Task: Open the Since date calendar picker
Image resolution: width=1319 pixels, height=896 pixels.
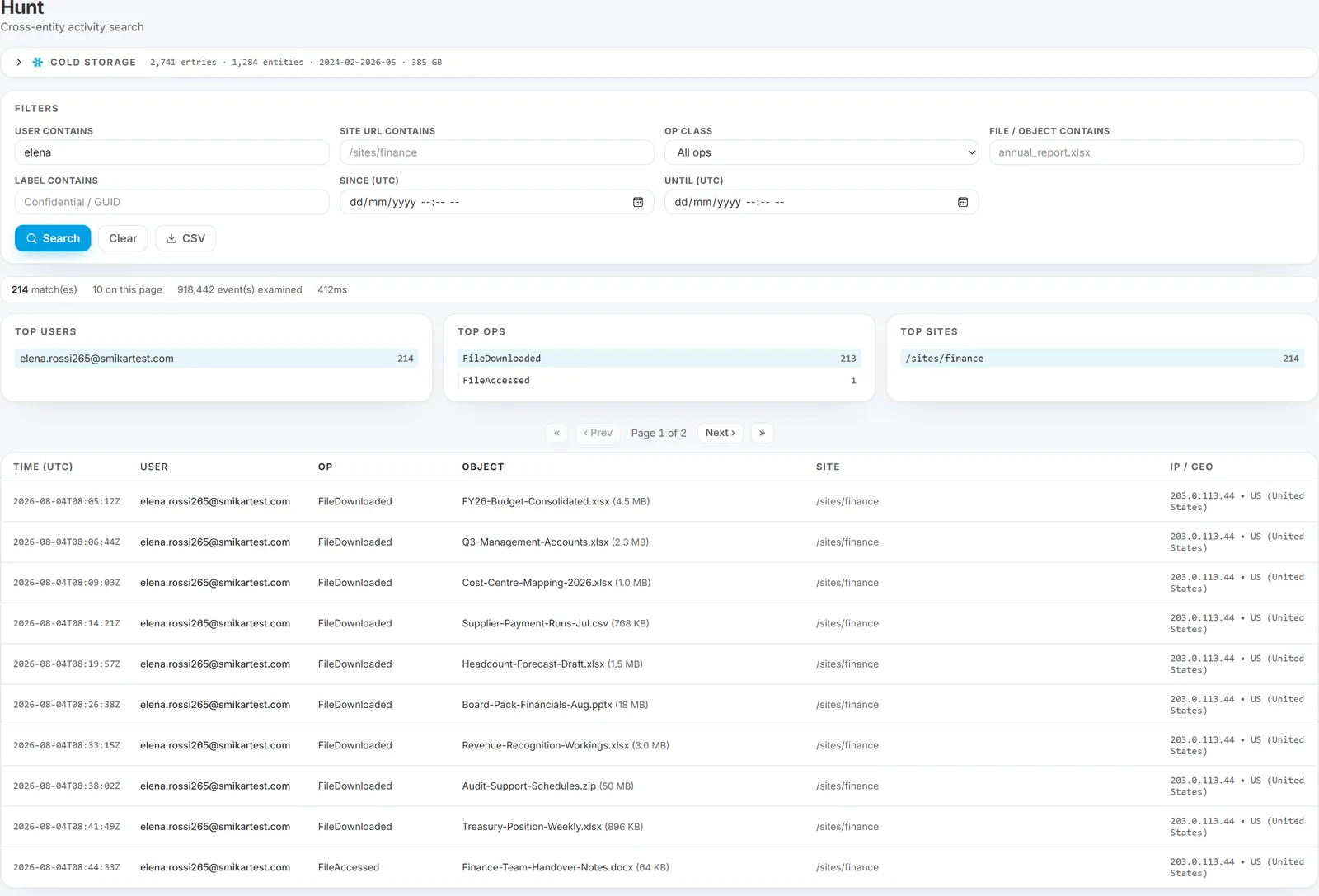Action: pos(637,202)
